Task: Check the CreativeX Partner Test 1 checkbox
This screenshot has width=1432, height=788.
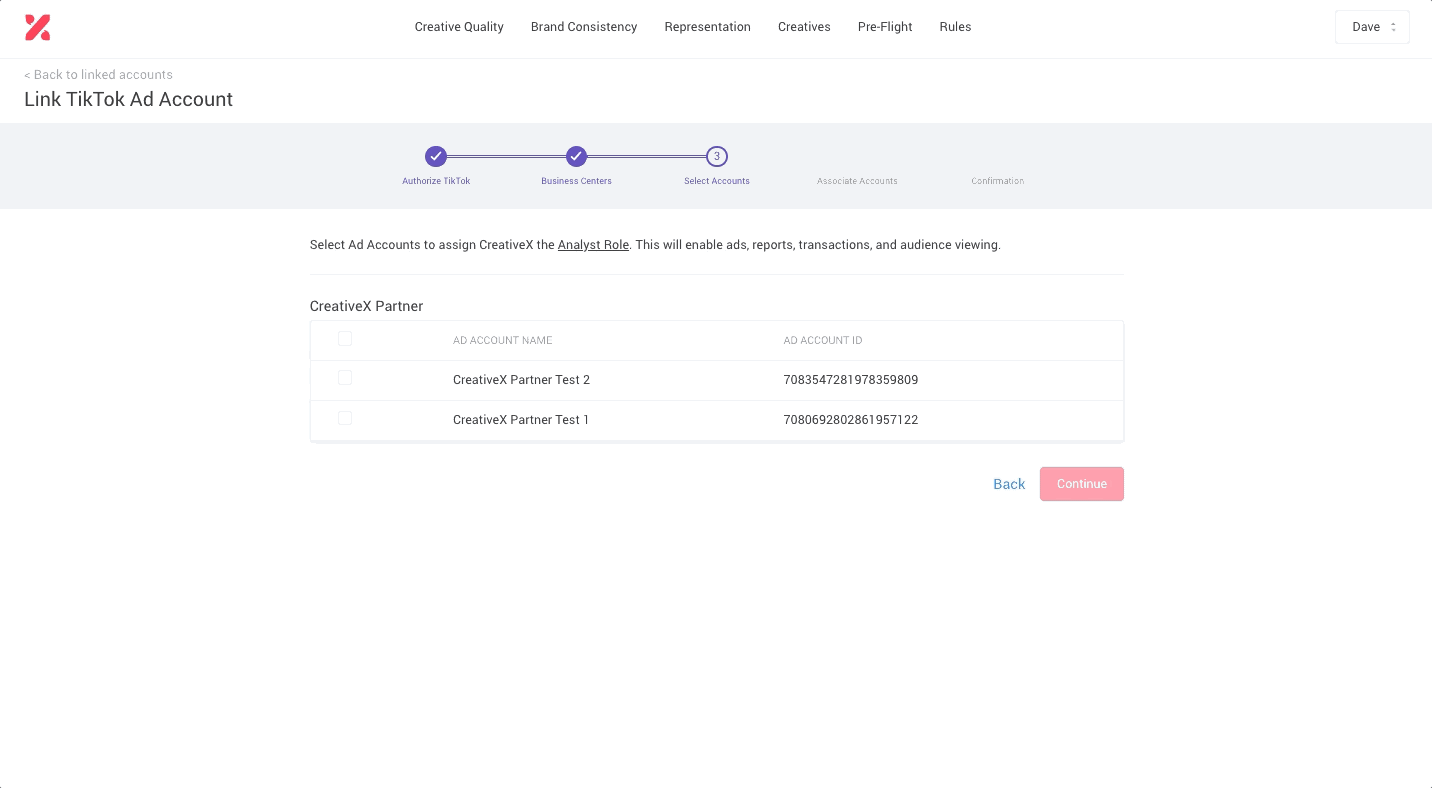Action: 345,418
